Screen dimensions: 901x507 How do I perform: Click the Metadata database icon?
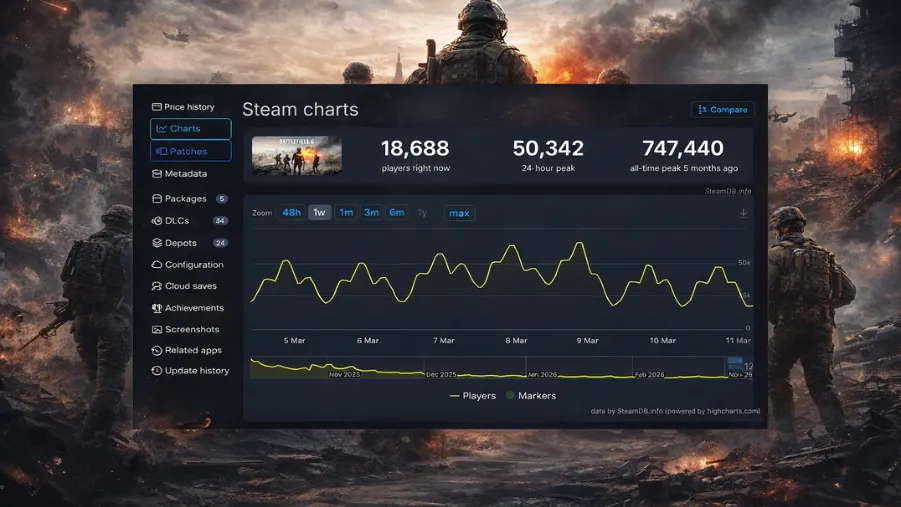157,174
